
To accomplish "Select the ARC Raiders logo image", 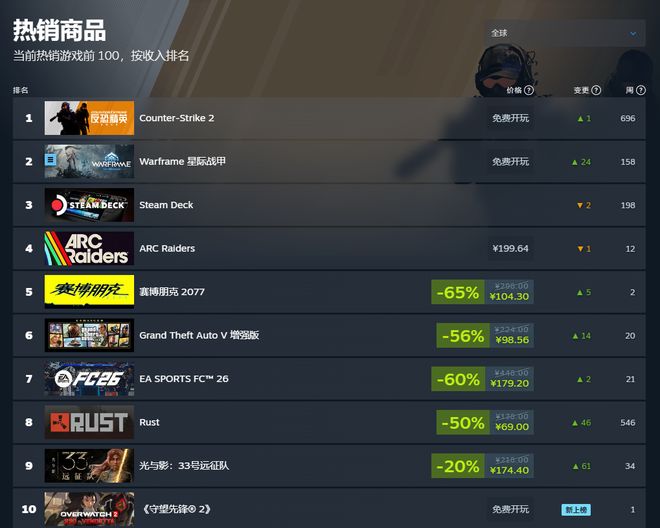I will pyautogui.click(x=89, y=248).
